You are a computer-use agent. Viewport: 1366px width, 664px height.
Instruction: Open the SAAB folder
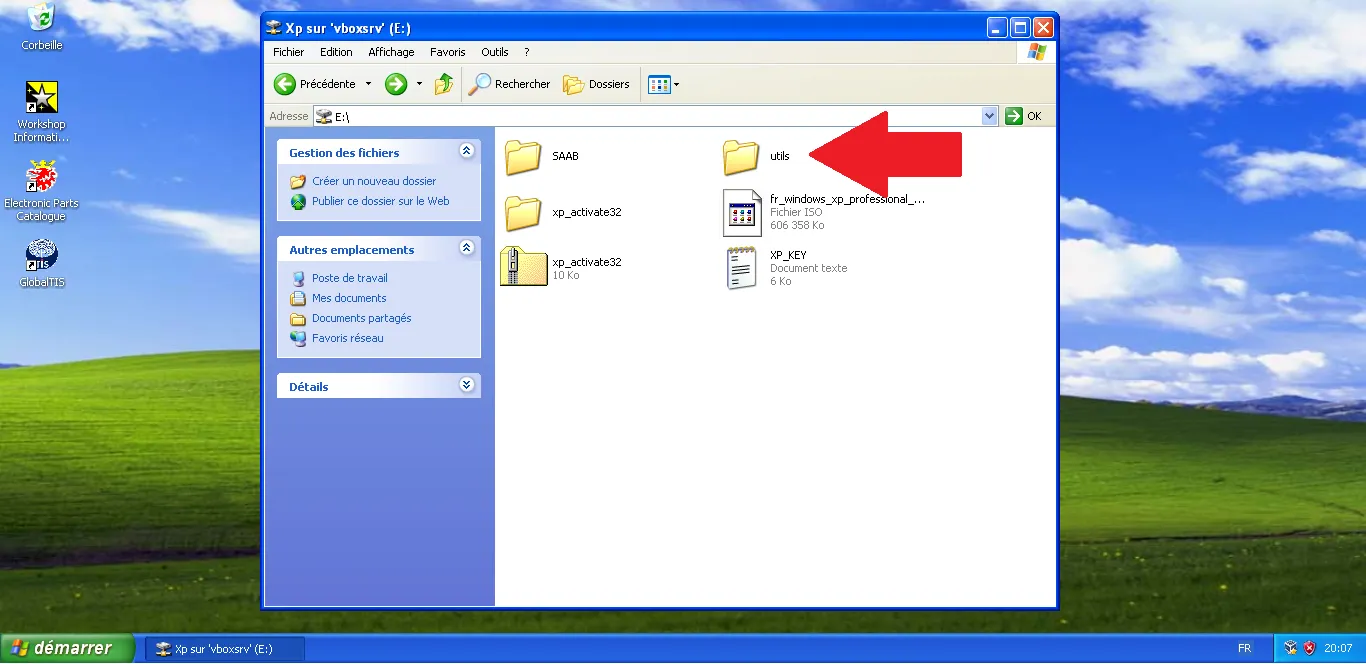click(x=523, y=156)
